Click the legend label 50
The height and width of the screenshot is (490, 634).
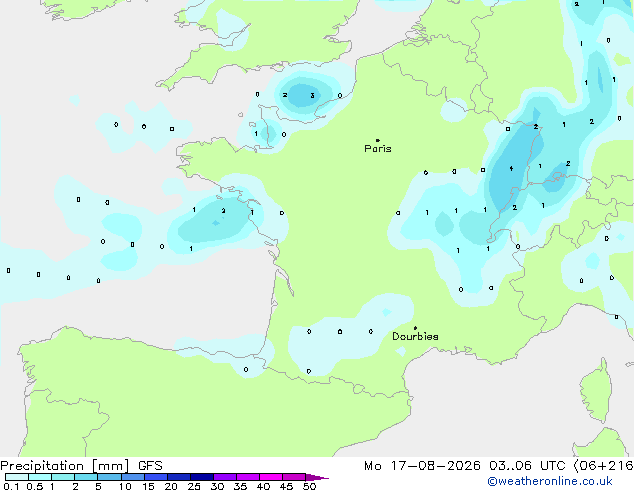[x=310, y=486]
